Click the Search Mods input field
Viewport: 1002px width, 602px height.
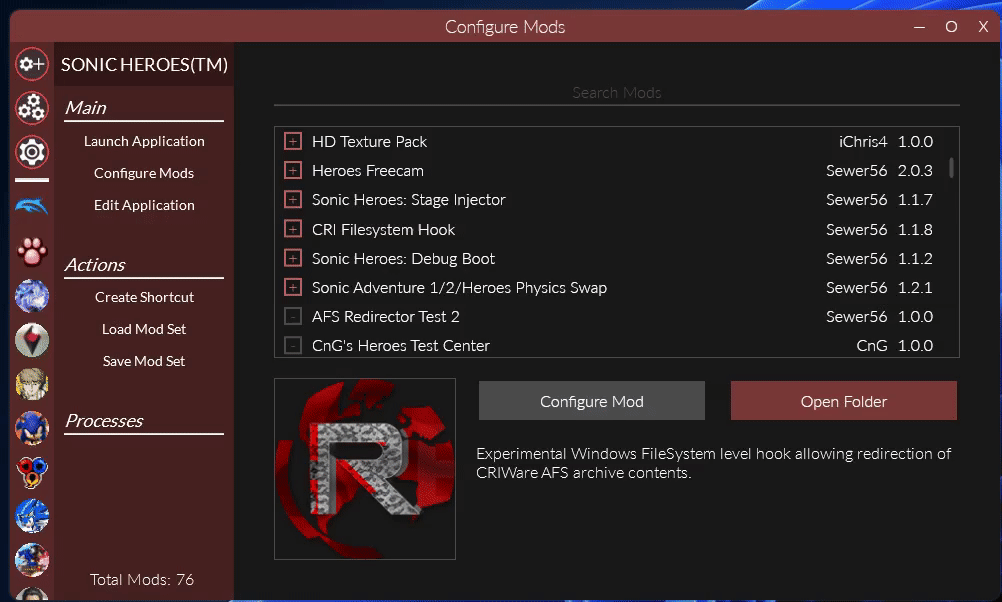point(617,93)
